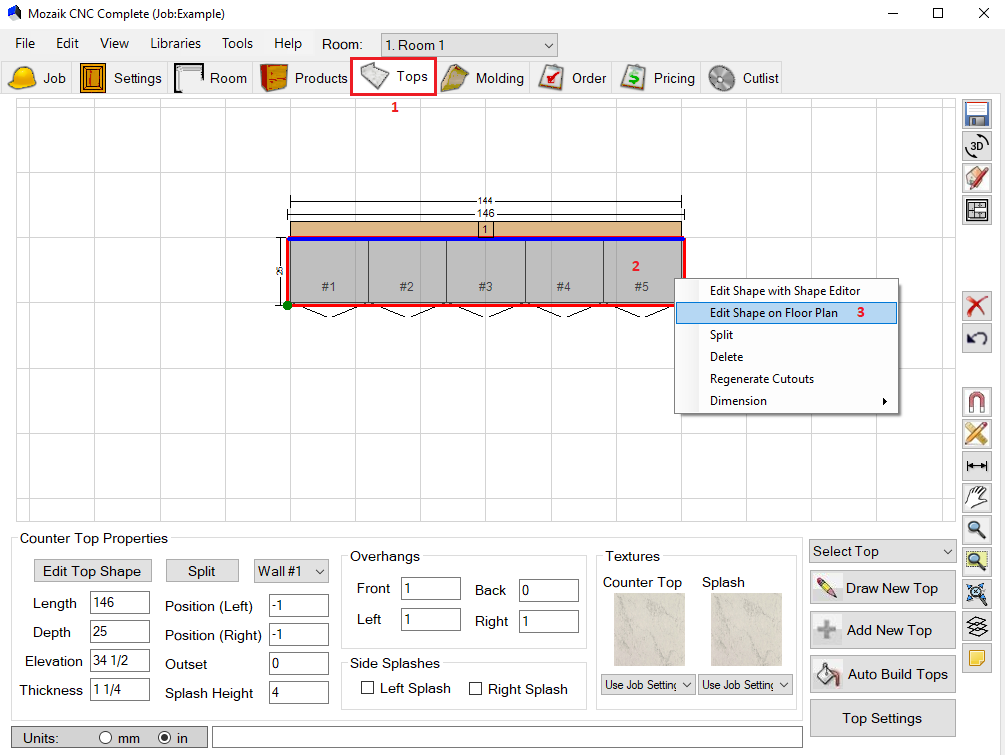Click the layers stack icon

coord(976,626)
